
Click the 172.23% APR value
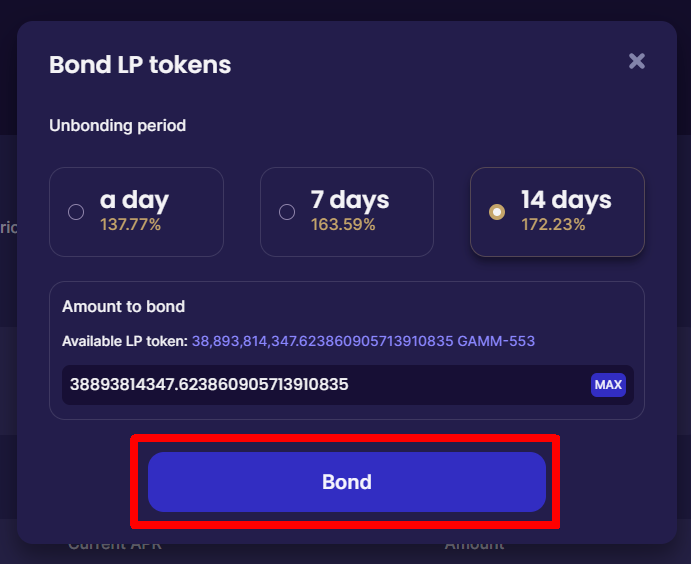coord(554,225)
